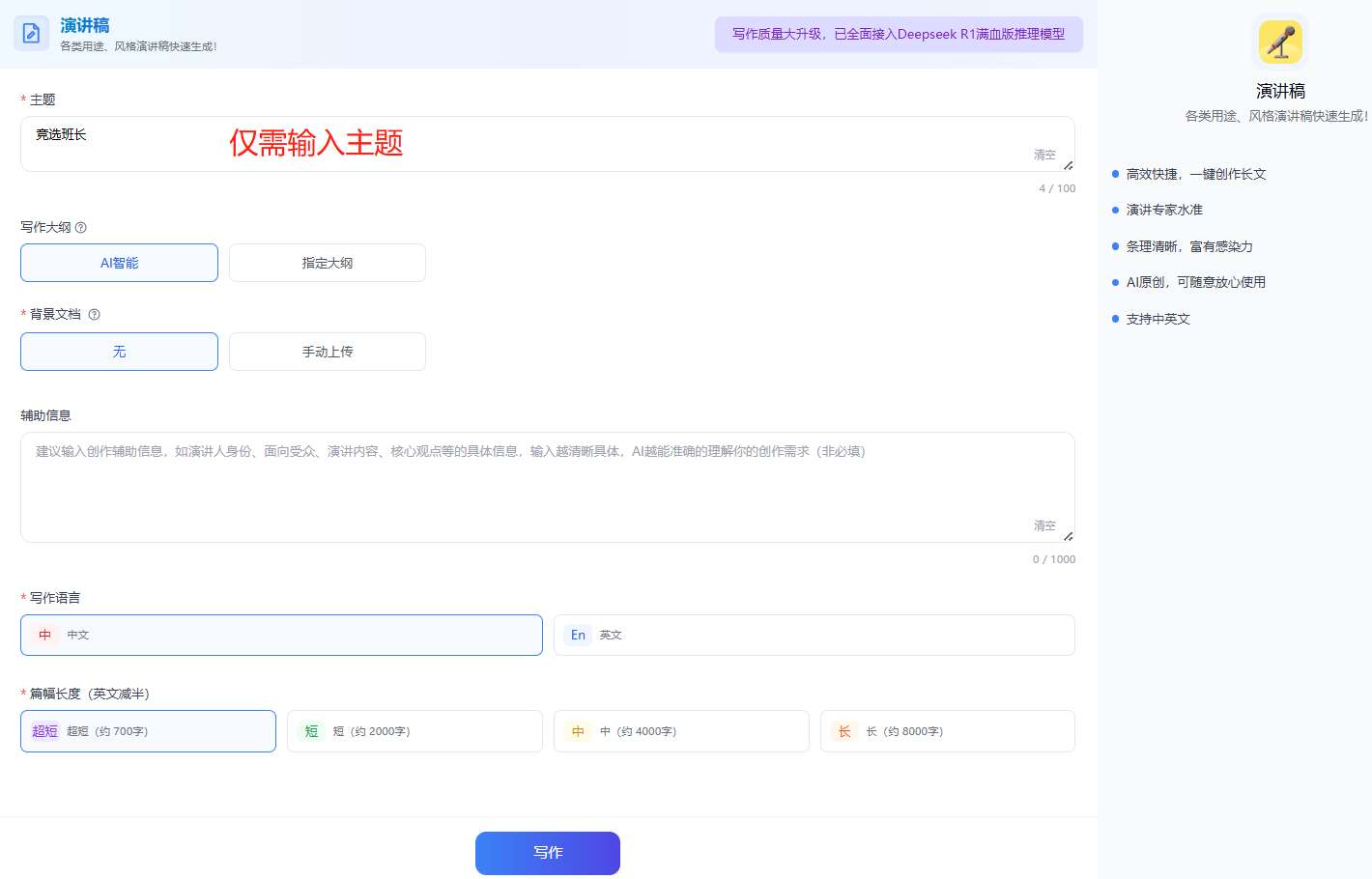Open the 背景文档 help tooltip icon

click(94, 314)
